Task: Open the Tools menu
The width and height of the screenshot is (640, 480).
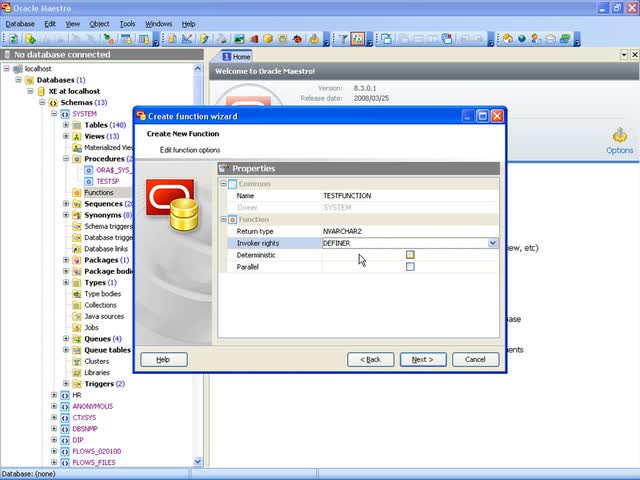Action: (x=127, y=24)
